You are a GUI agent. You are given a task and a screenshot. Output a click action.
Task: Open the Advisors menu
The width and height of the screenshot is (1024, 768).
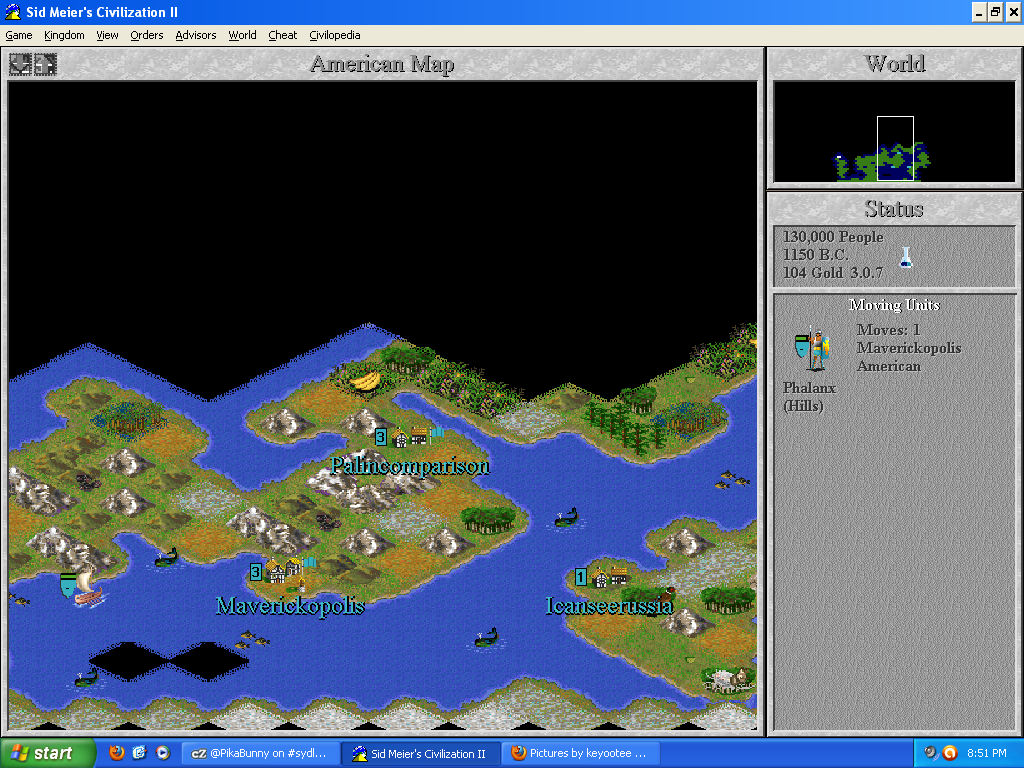click(196, 35)
